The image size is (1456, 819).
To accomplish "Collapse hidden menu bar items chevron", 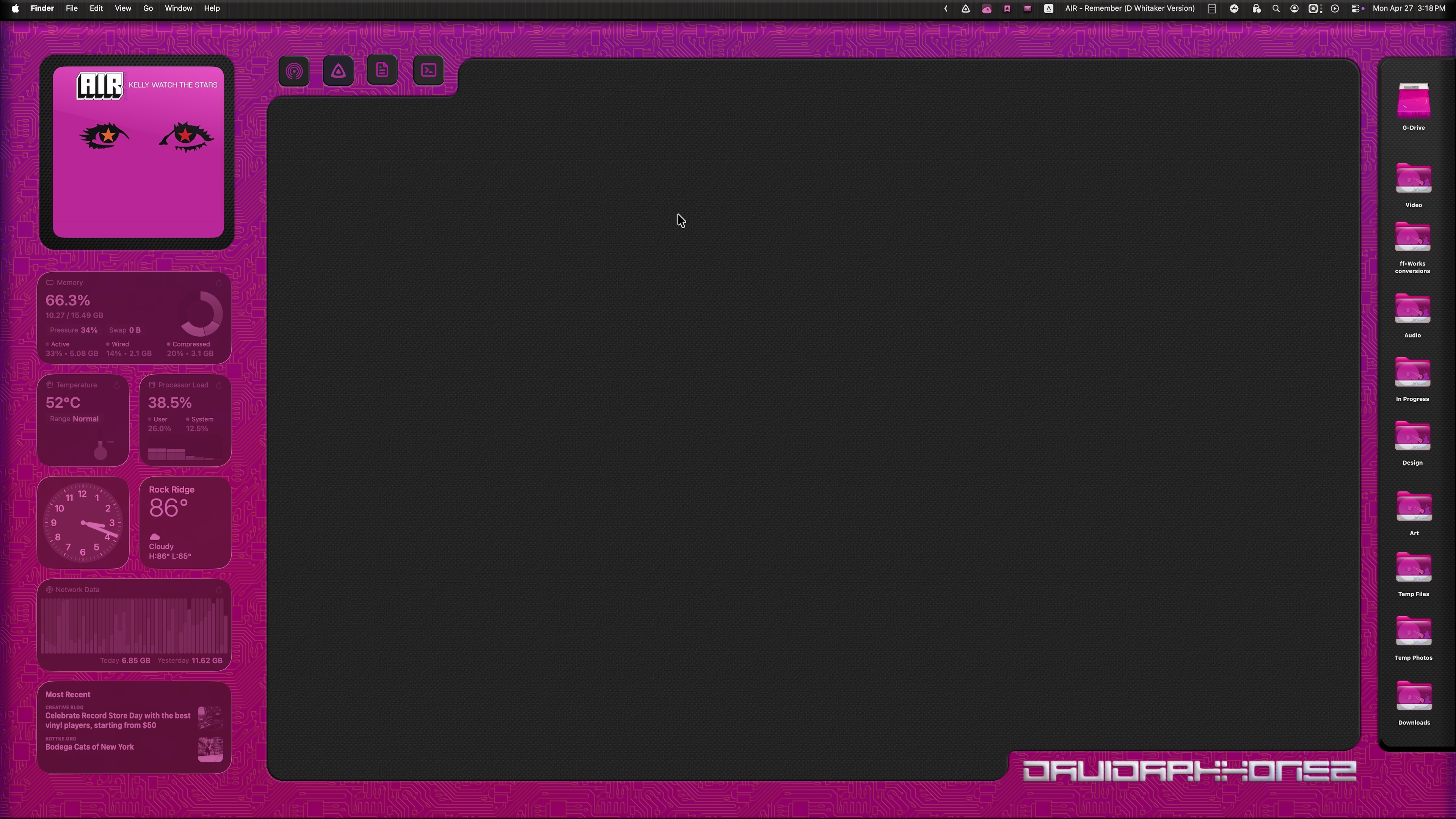I will (x=946, y=8).
